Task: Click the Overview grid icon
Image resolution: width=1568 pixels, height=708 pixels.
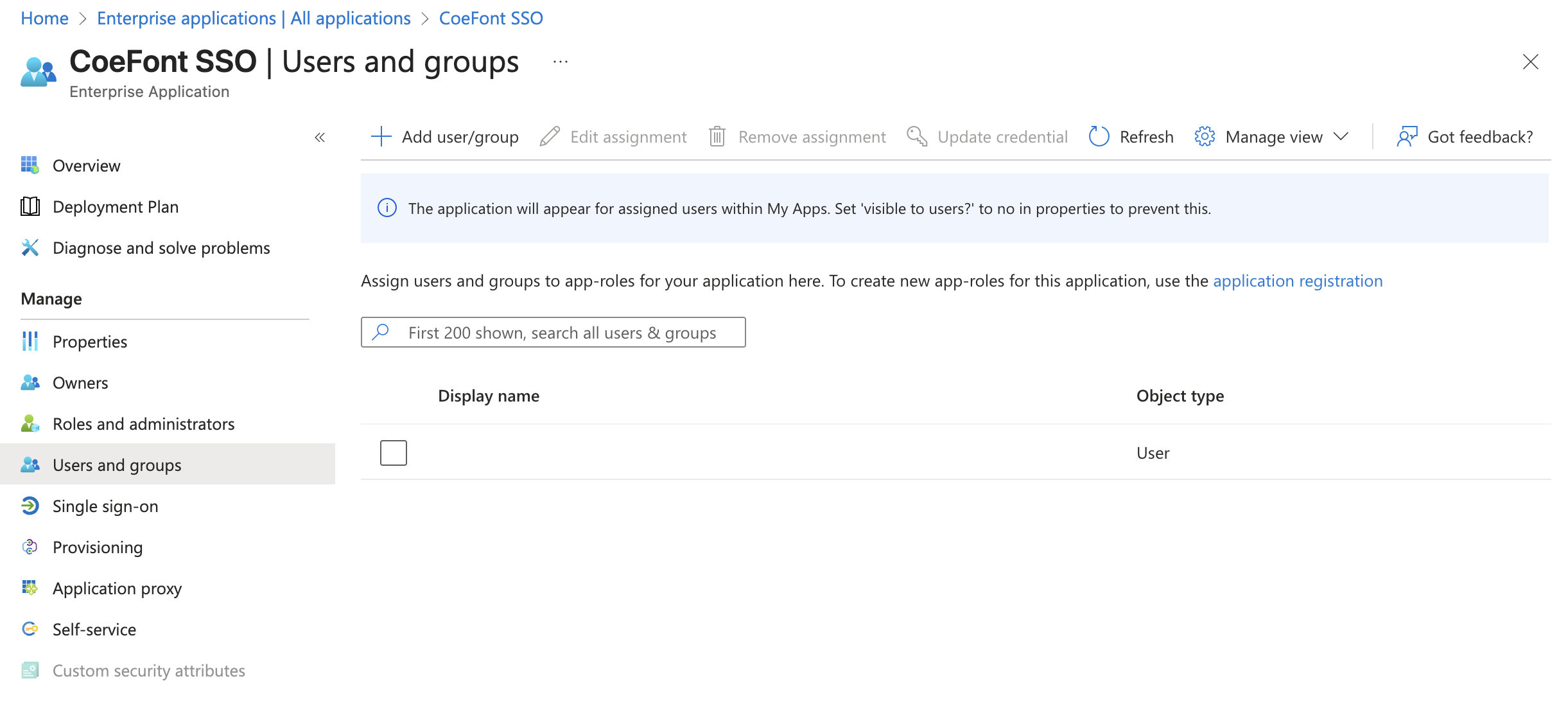Action: [30, 165]
